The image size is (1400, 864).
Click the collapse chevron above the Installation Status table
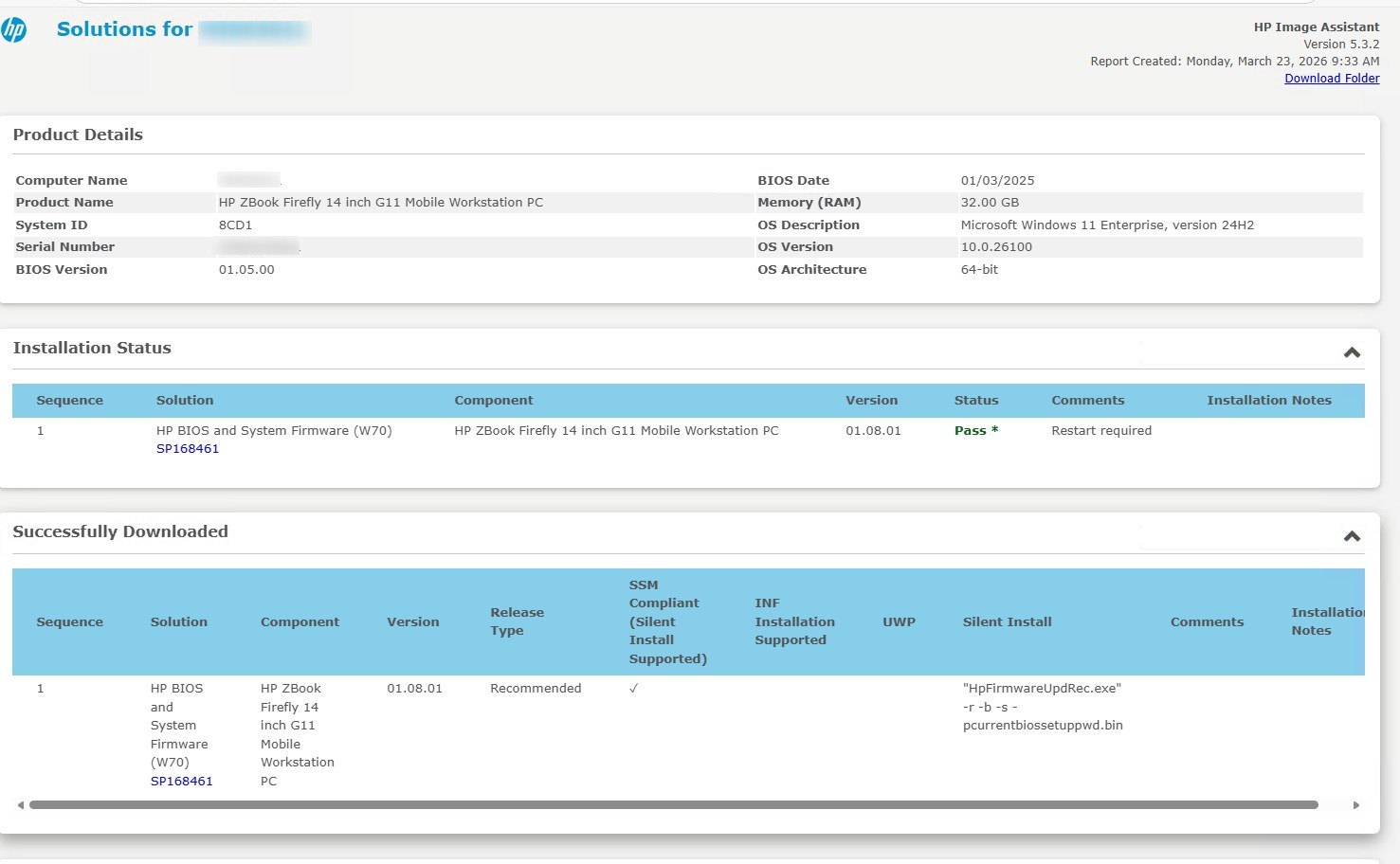tap(1351, 351)
